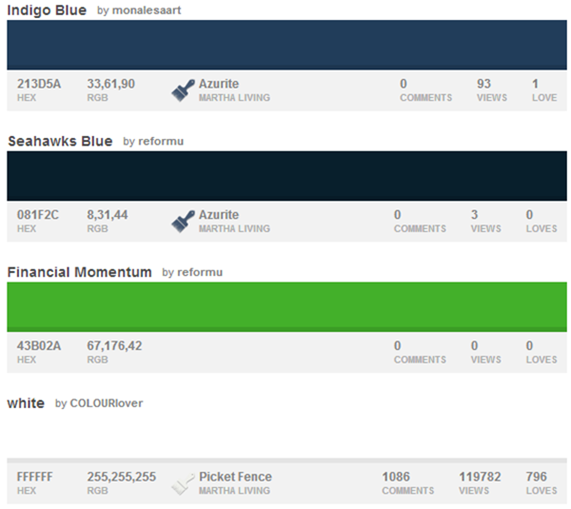571x509 pixels.
Task: Click hex value 213D5A
Action: click(x=39, y=84)
